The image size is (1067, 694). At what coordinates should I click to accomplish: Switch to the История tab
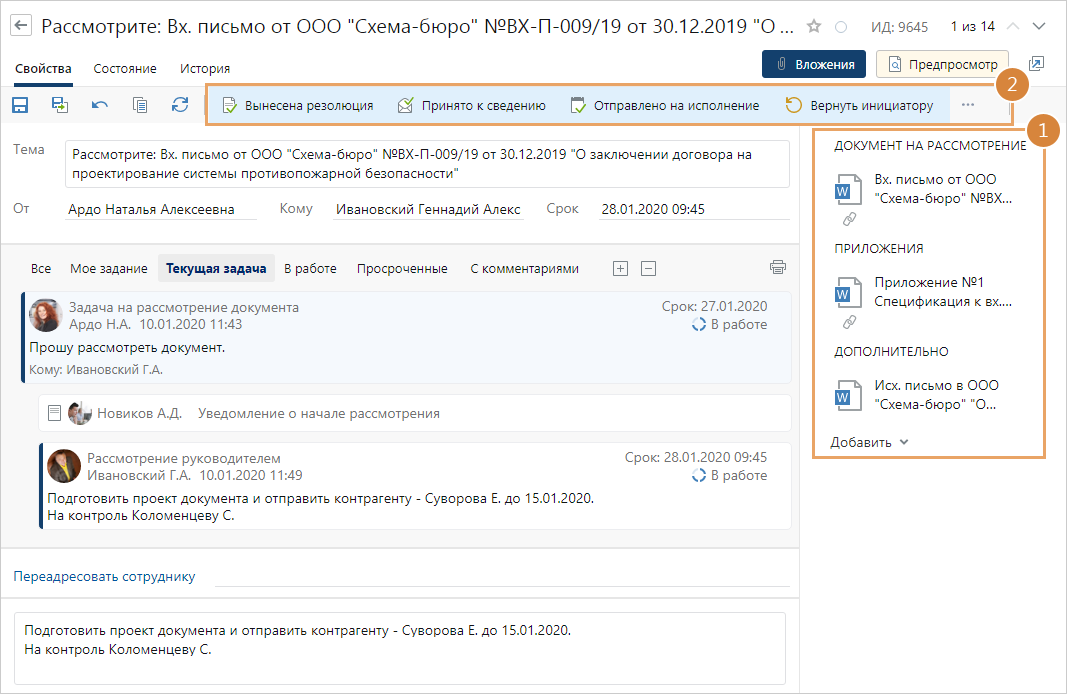pos(205,69)
